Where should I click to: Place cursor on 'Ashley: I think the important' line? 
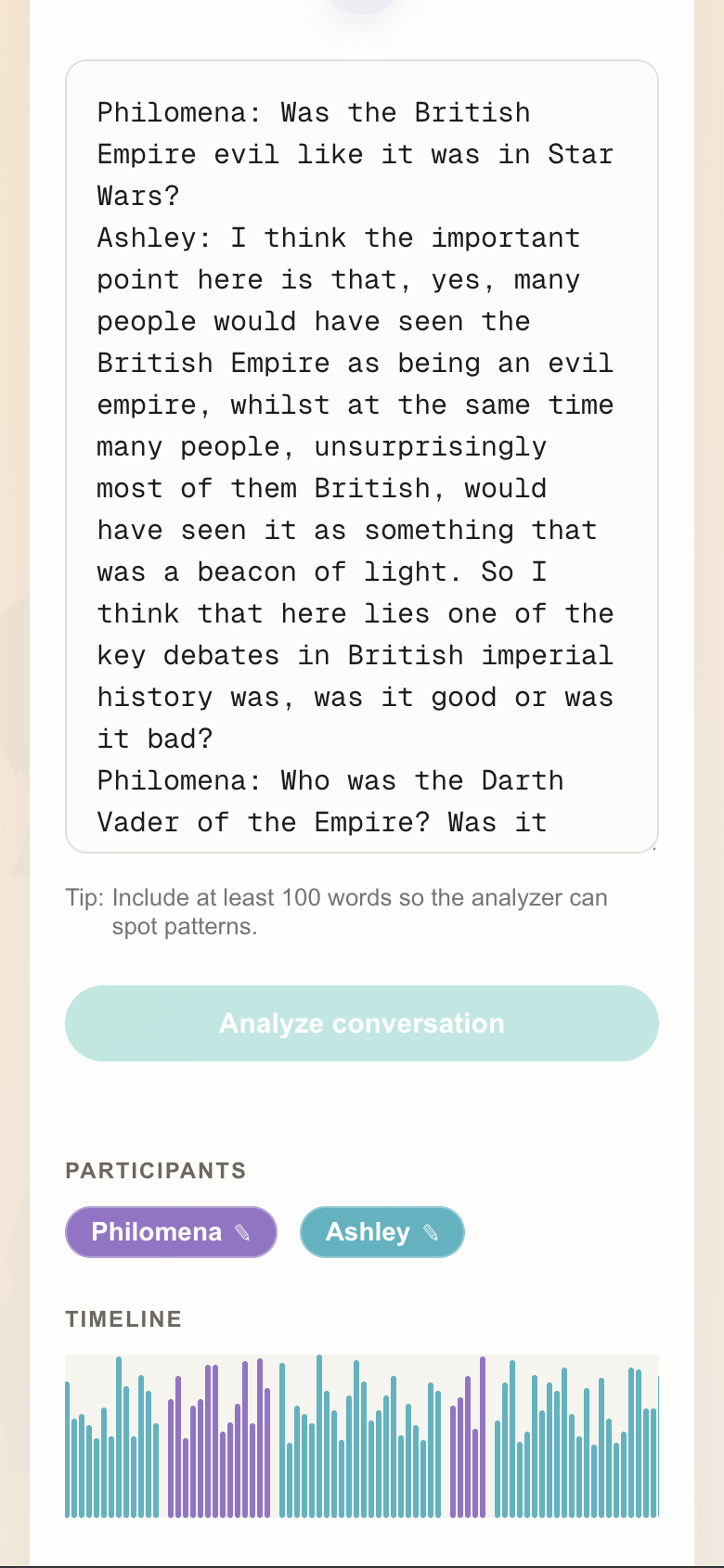pos(338,238)
